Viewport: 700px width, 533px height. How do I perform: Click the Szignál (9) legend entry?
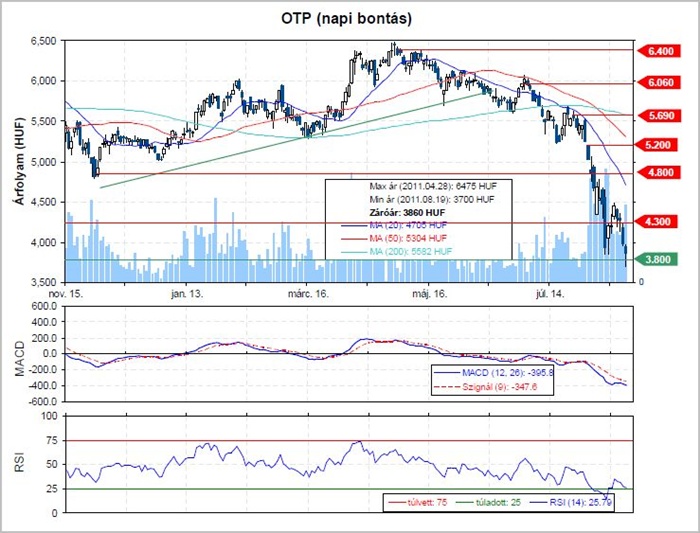coord(486,387)
